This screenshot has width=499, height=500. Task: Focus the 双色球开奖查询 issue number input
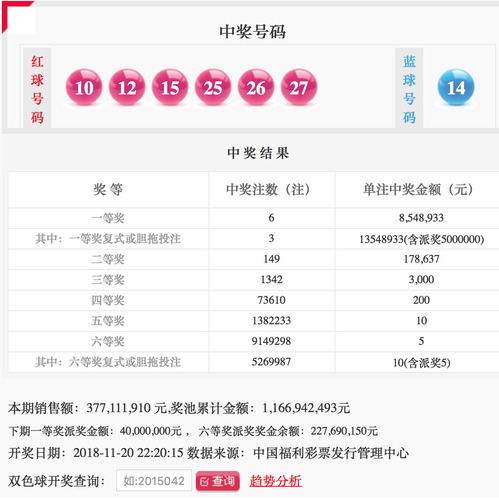(154, 481)
